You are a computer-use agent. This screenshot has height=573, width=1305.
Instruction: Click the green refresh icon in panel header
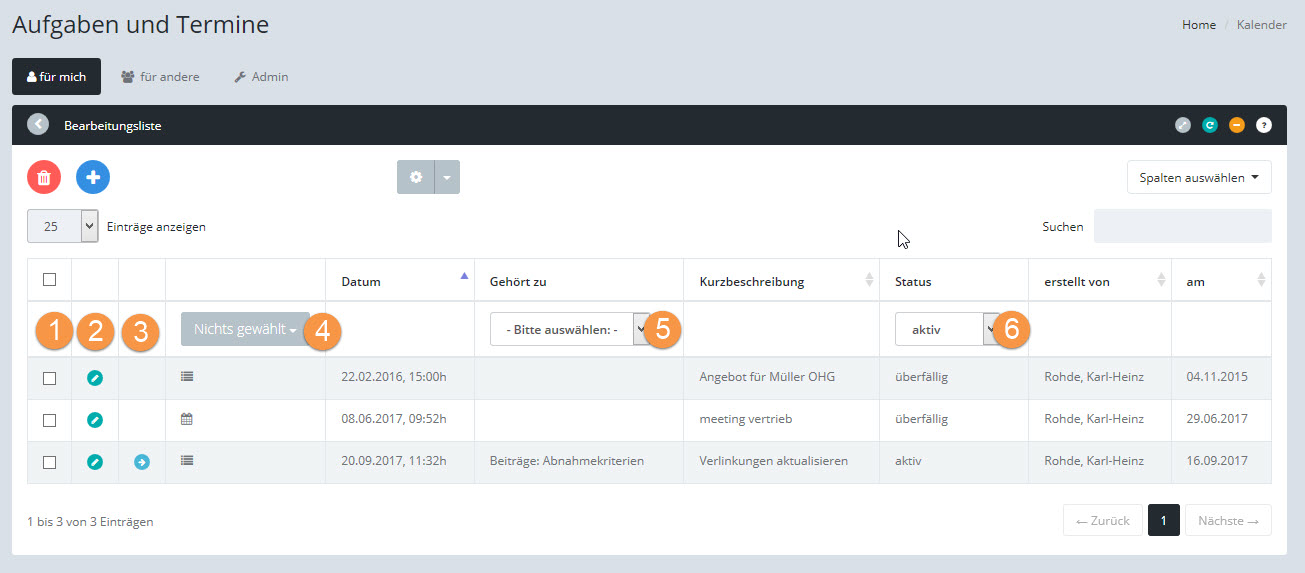tap(1210, 125)
